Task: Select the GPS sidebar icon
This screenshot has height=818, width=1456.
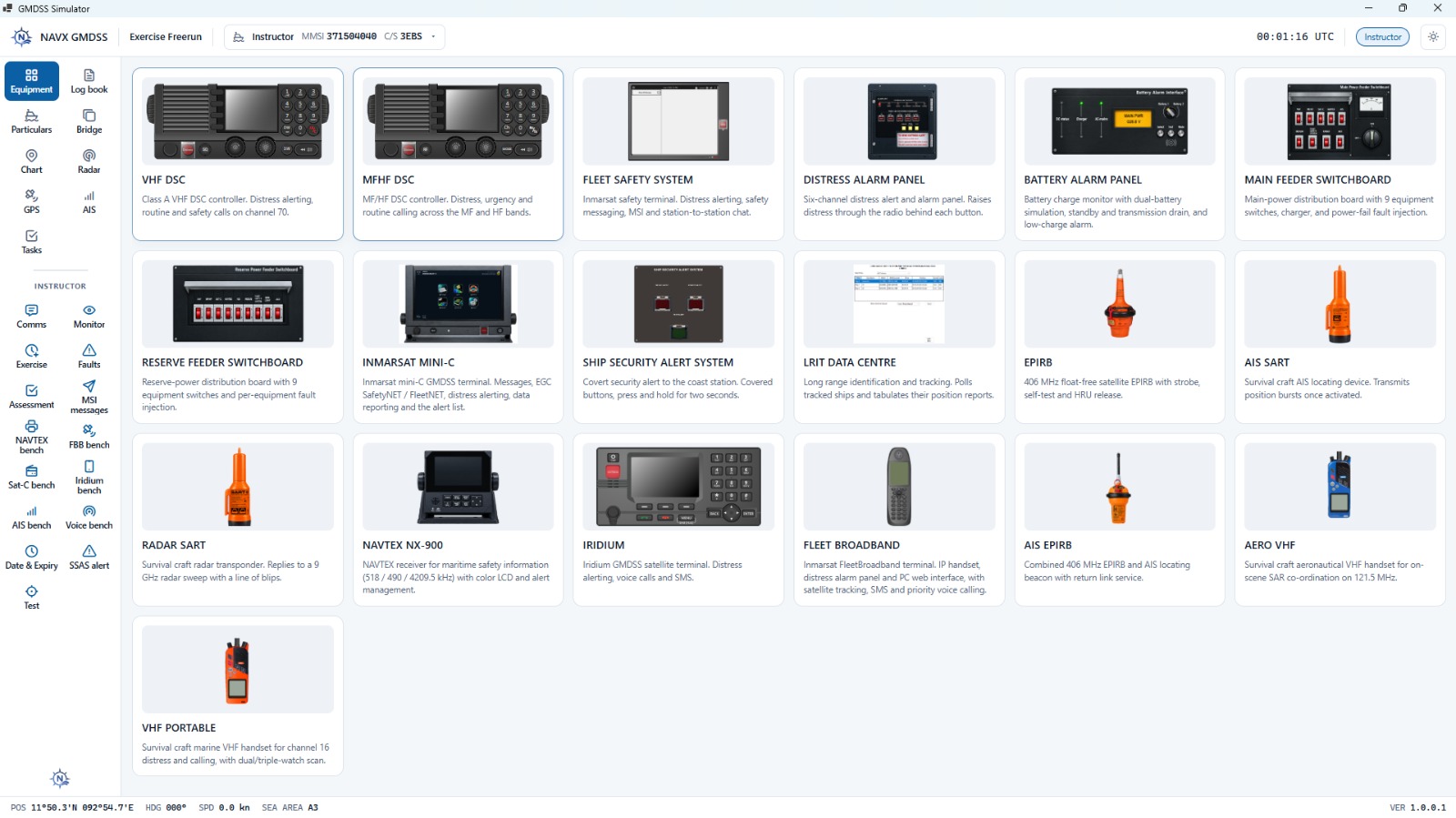Action: pos(32,201)
